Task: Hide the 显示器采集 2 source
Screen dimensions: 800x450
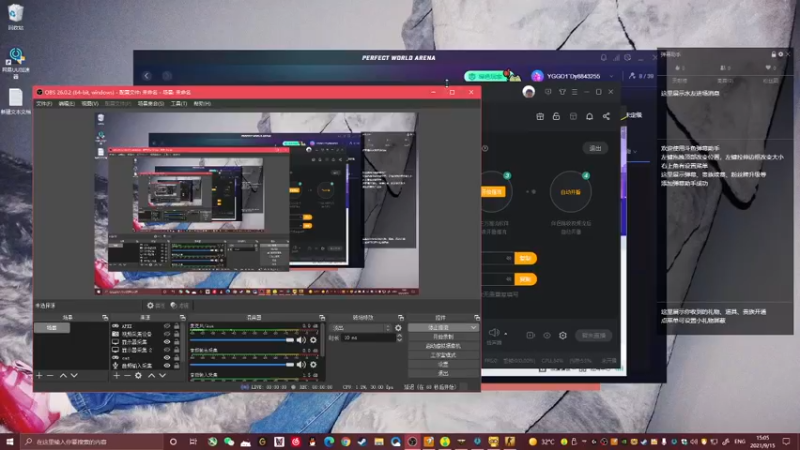Action: pos(167,350)
